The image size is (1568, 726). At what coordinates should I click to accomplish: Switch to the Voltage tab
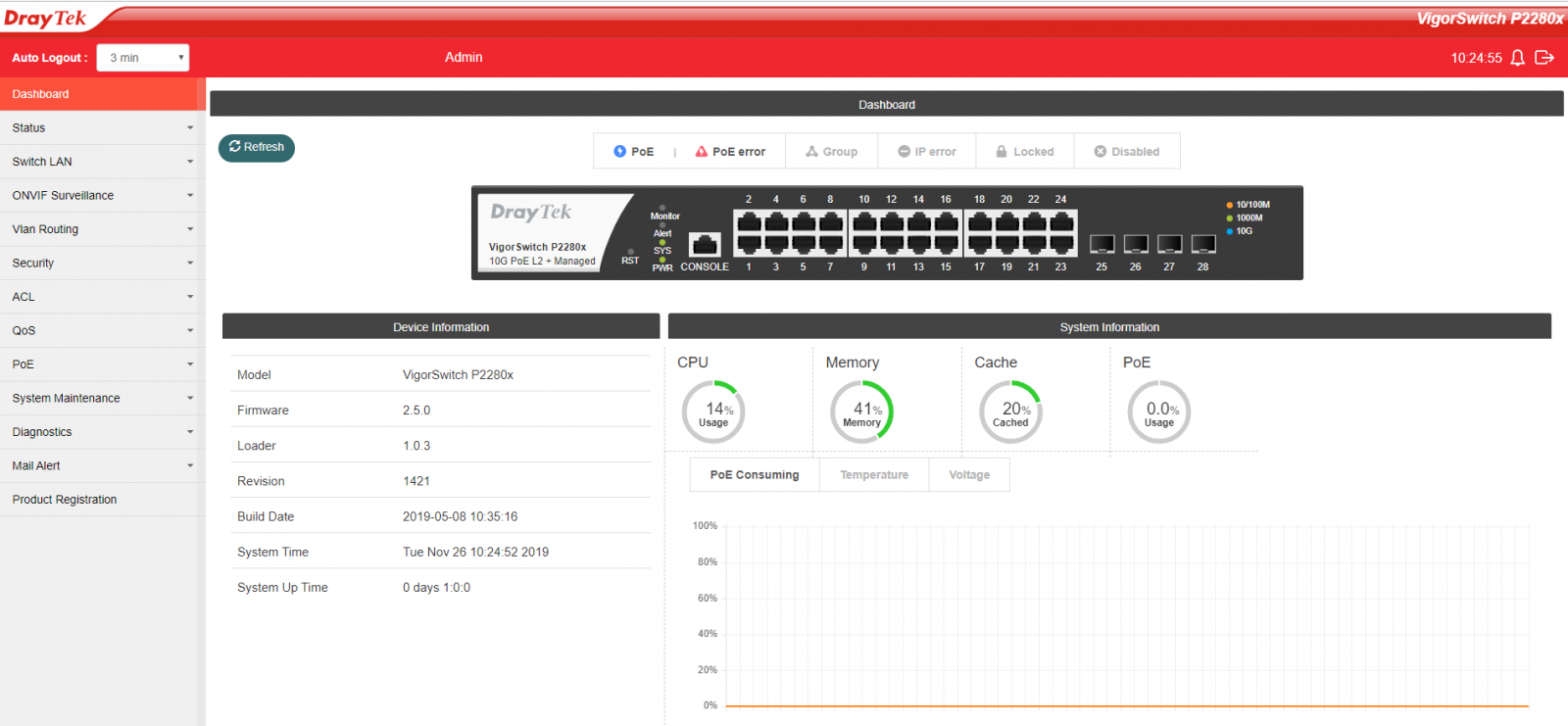pyautogui.click(x=969, y=475)
